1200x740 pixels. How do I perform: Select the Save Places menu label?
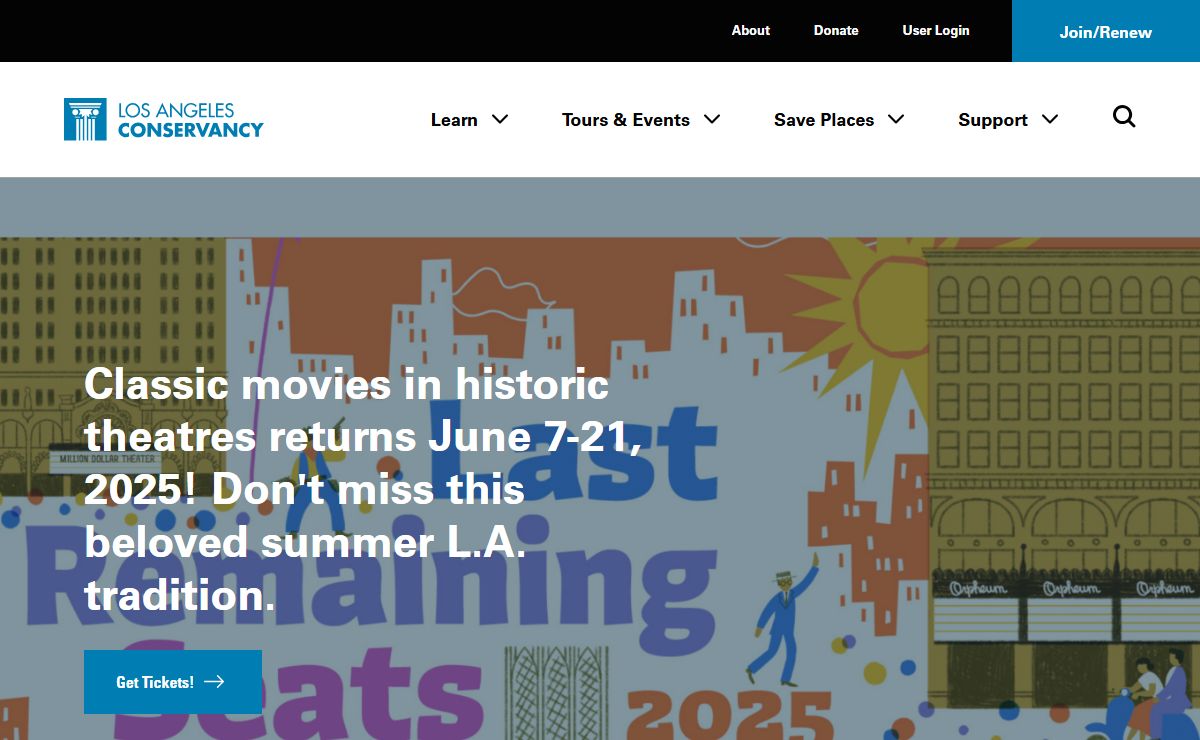pos(823,120)
